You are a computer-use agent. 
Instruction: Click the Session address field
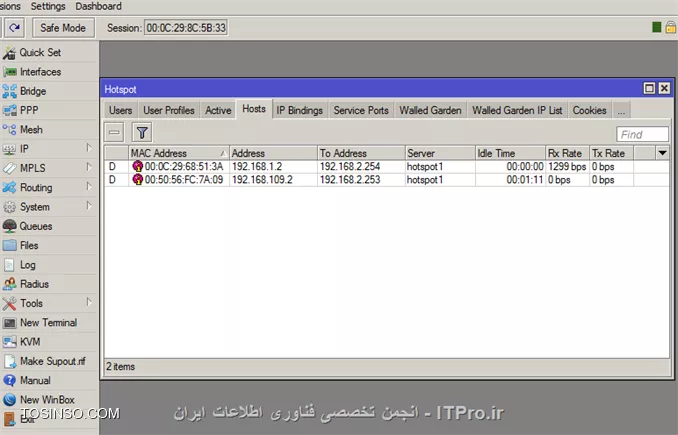point(186,28)
